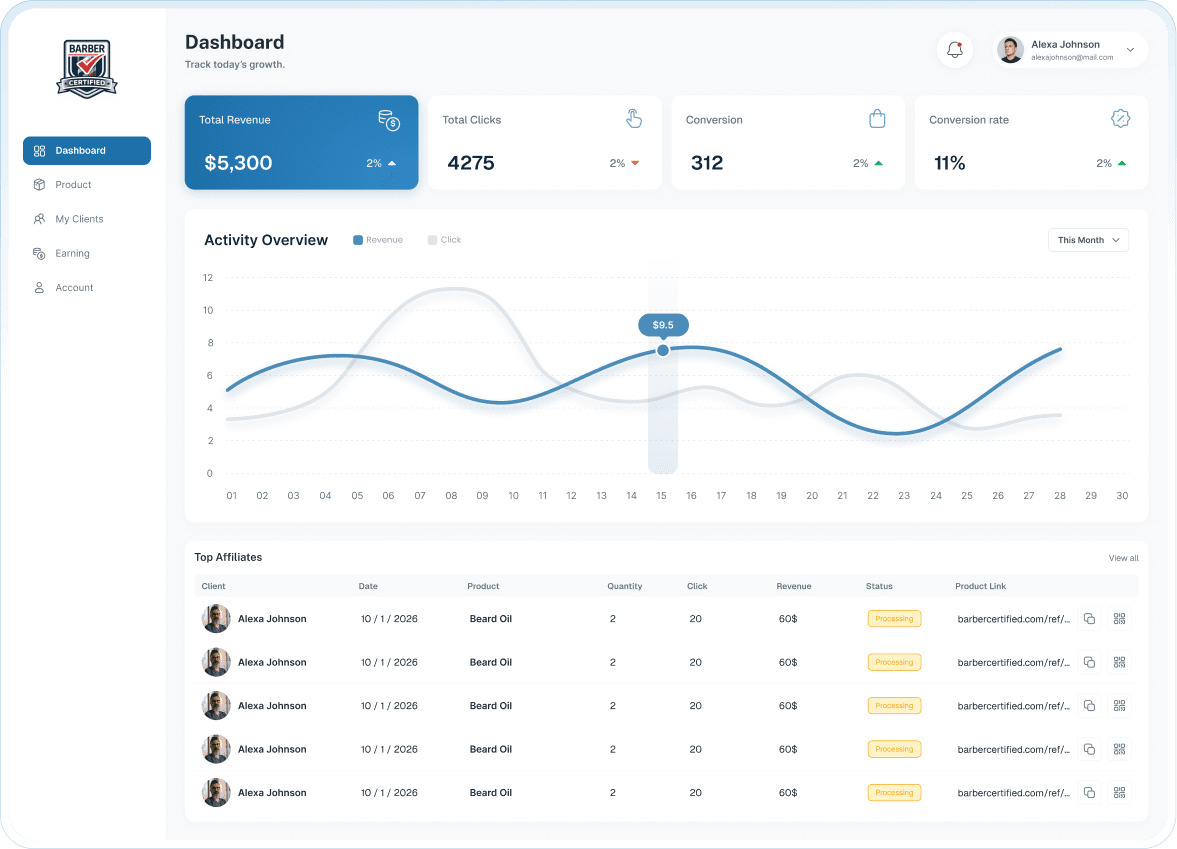This screenshot has width=1177, height=849.
Task: Click the Total Clicks tap icon
Action: click(x=634, y=118)
